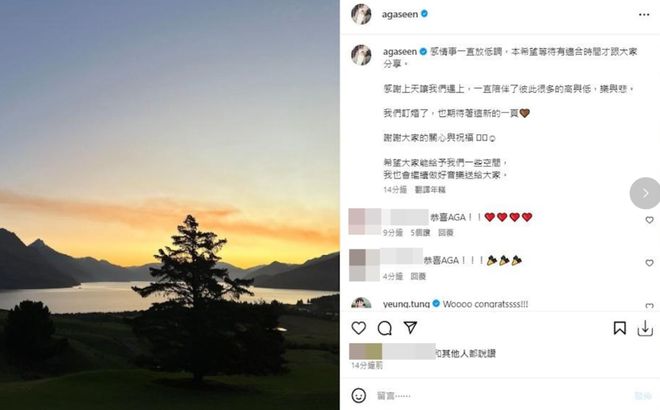View 5 likes on first comment
The image size is (660, 410).
click(x=420, y=233)
